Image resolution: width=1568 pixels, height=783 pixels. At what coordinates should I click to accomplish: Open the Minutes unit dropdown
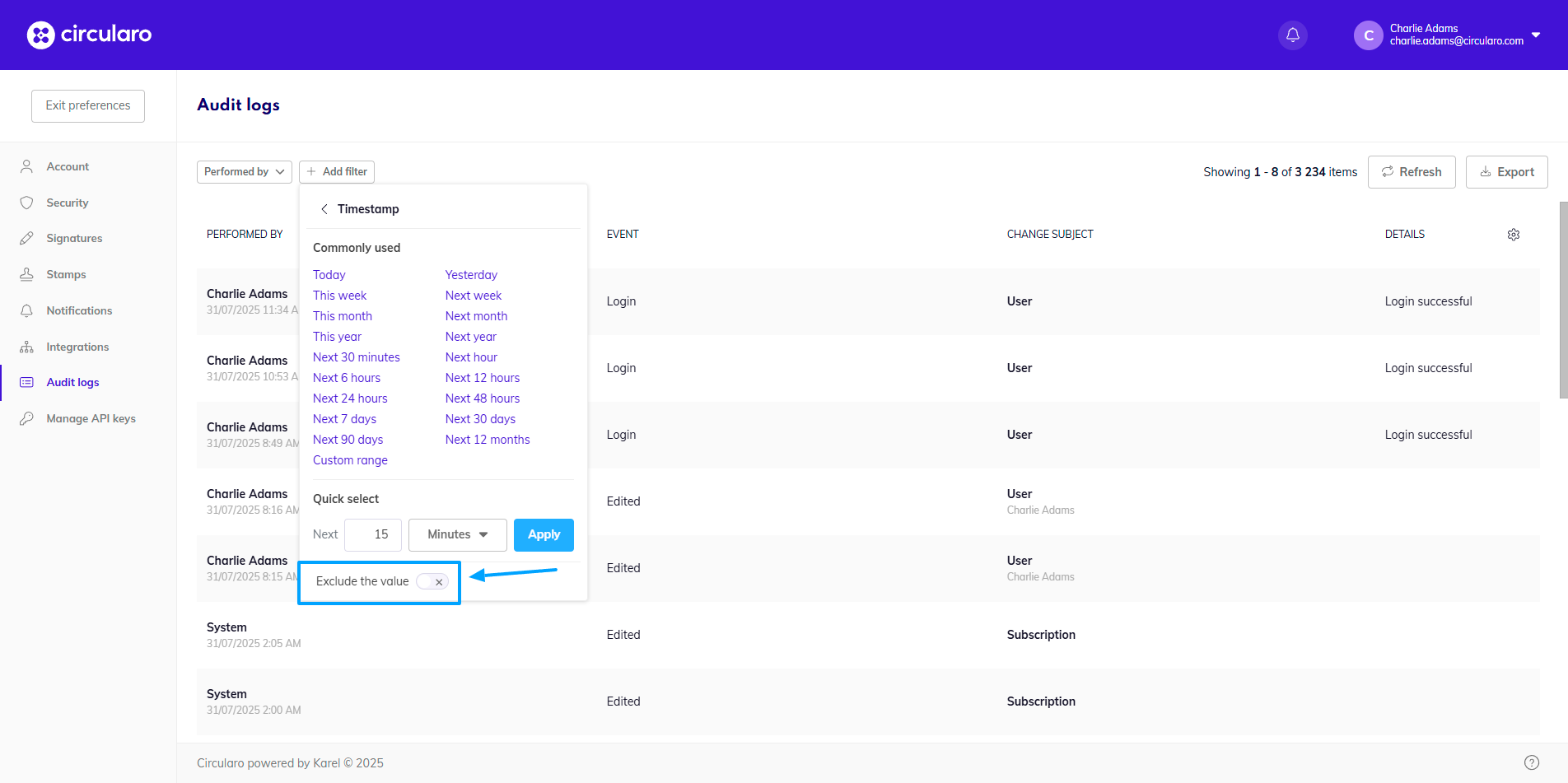pos(457,535)
